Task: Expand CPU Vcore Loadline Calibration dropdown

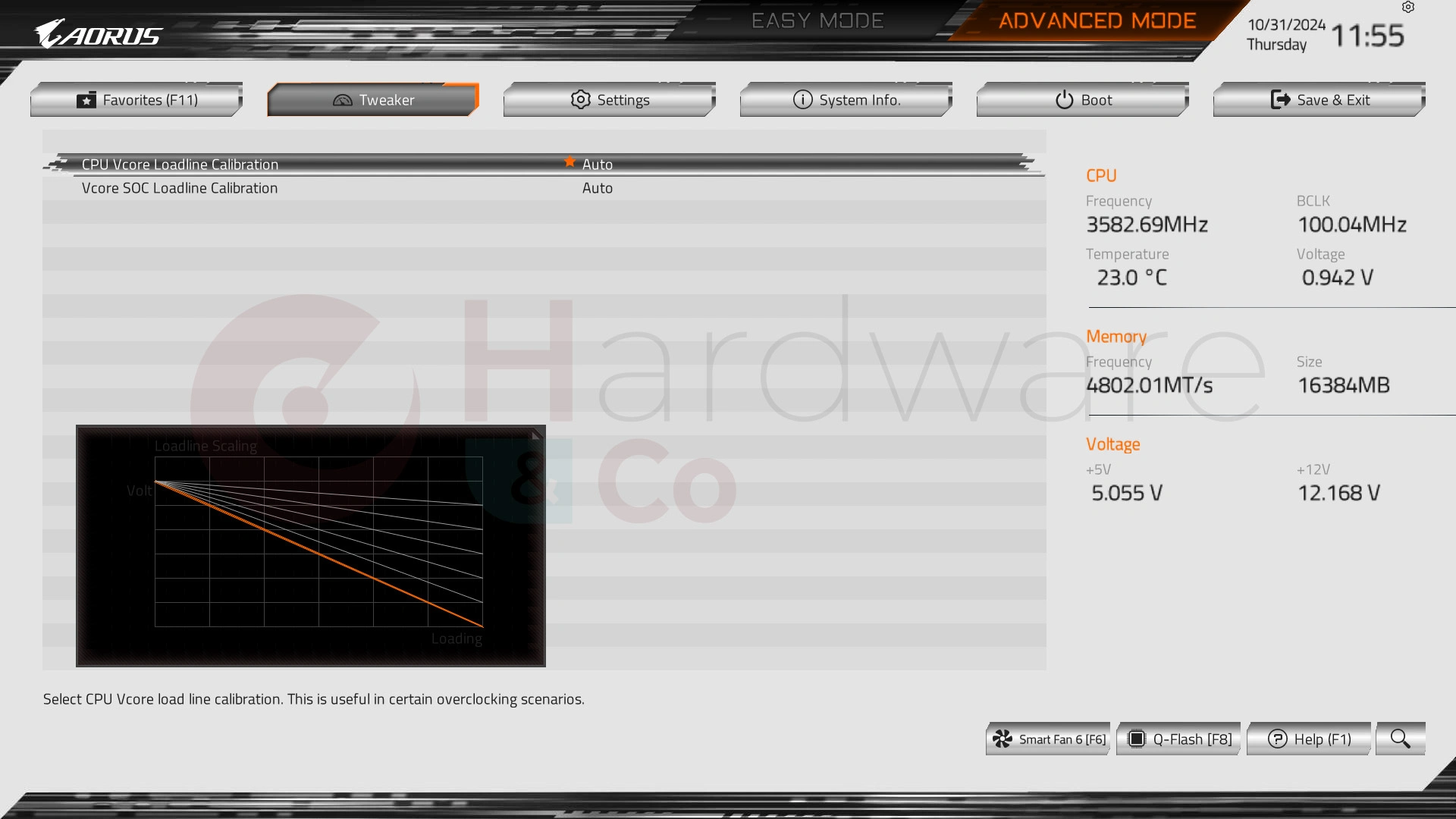Action: pos(597,164)
